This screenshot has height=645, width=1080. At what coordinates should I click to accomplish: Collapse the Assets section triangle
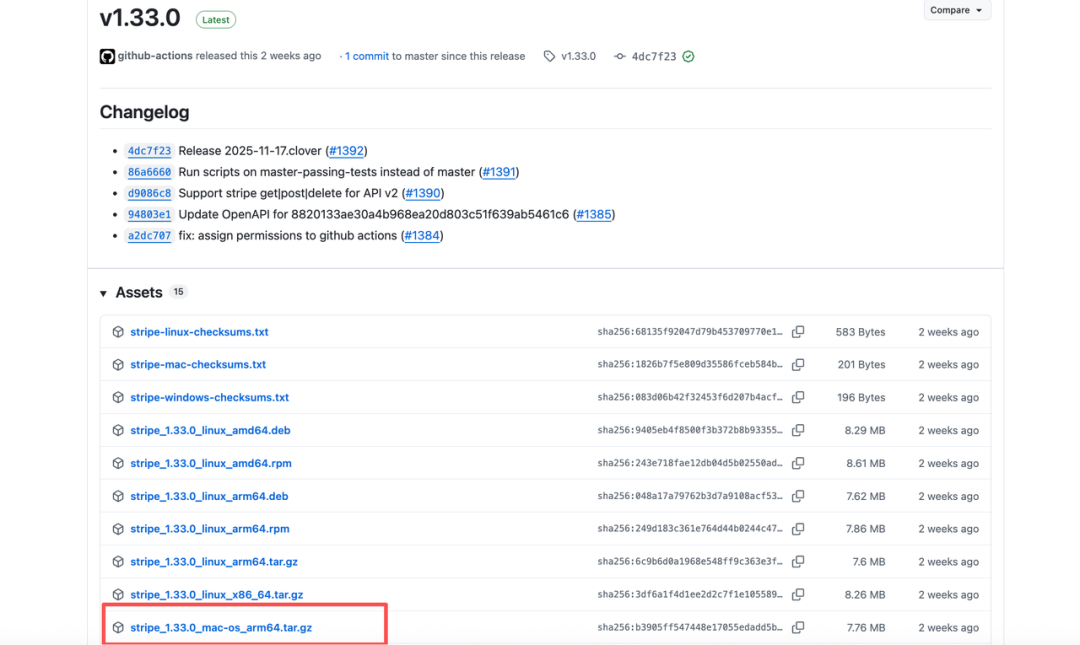click(x=103, y=294)
